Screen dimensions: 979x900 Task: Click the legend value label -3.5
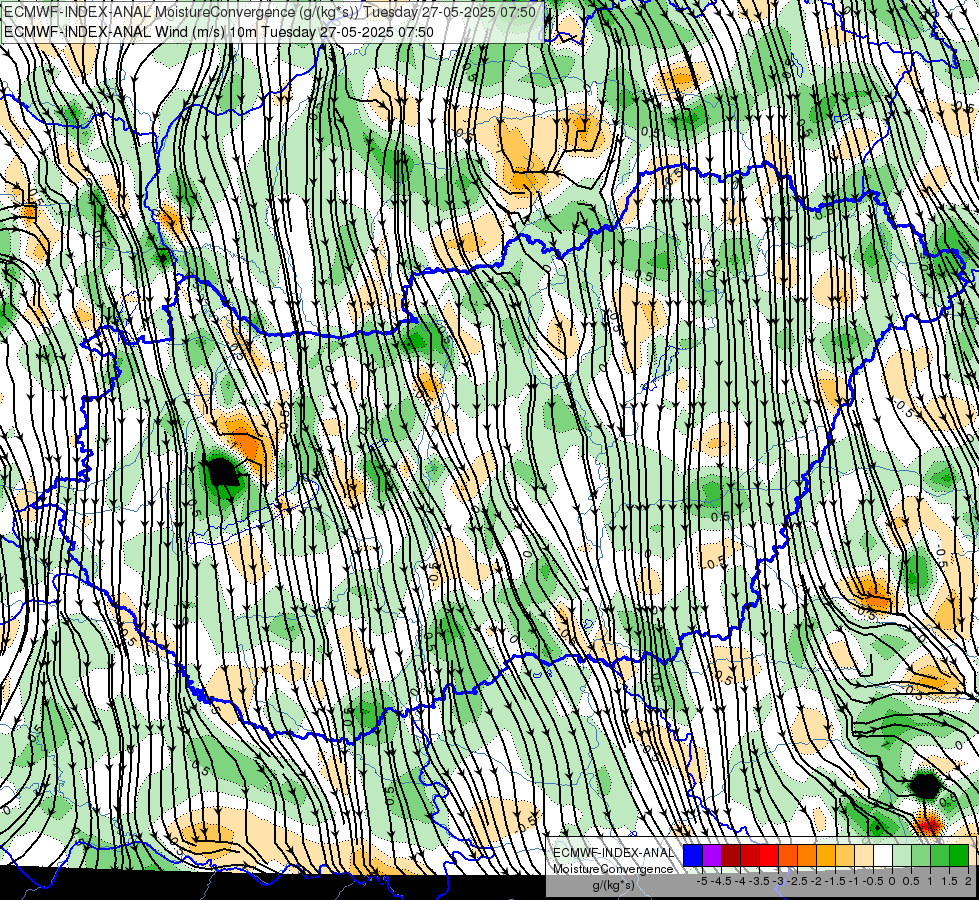[x=760, y=881]
